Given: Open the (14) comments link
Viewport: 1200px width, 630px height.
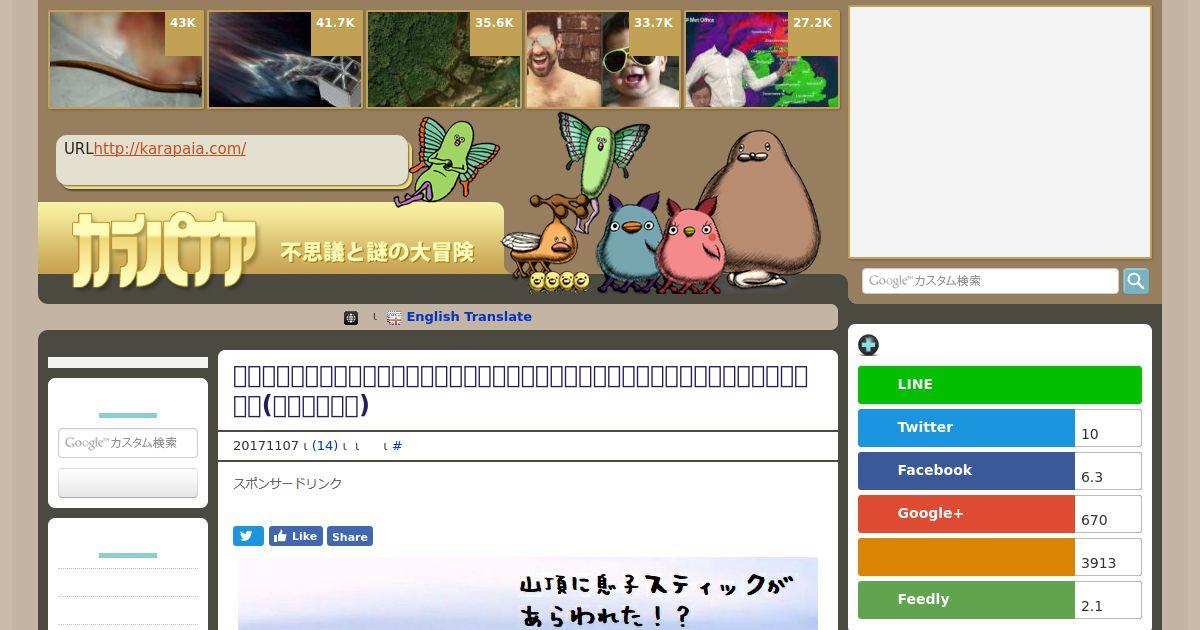Looking at the screenshot, I should coord(325,446).
